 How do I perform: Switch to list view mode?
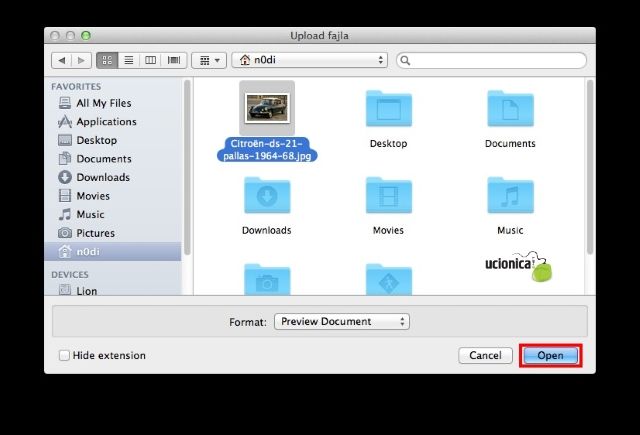[128, 60]
